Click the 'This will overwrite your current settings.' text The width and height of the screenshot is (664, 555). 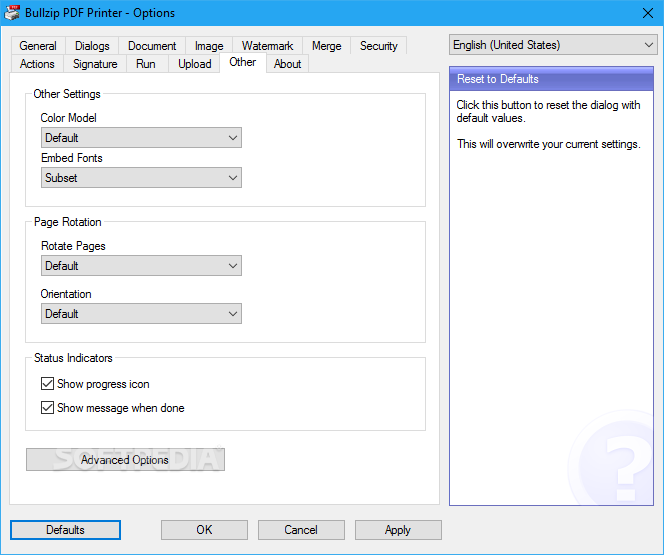pyautogui.click(x=548, y=144)
